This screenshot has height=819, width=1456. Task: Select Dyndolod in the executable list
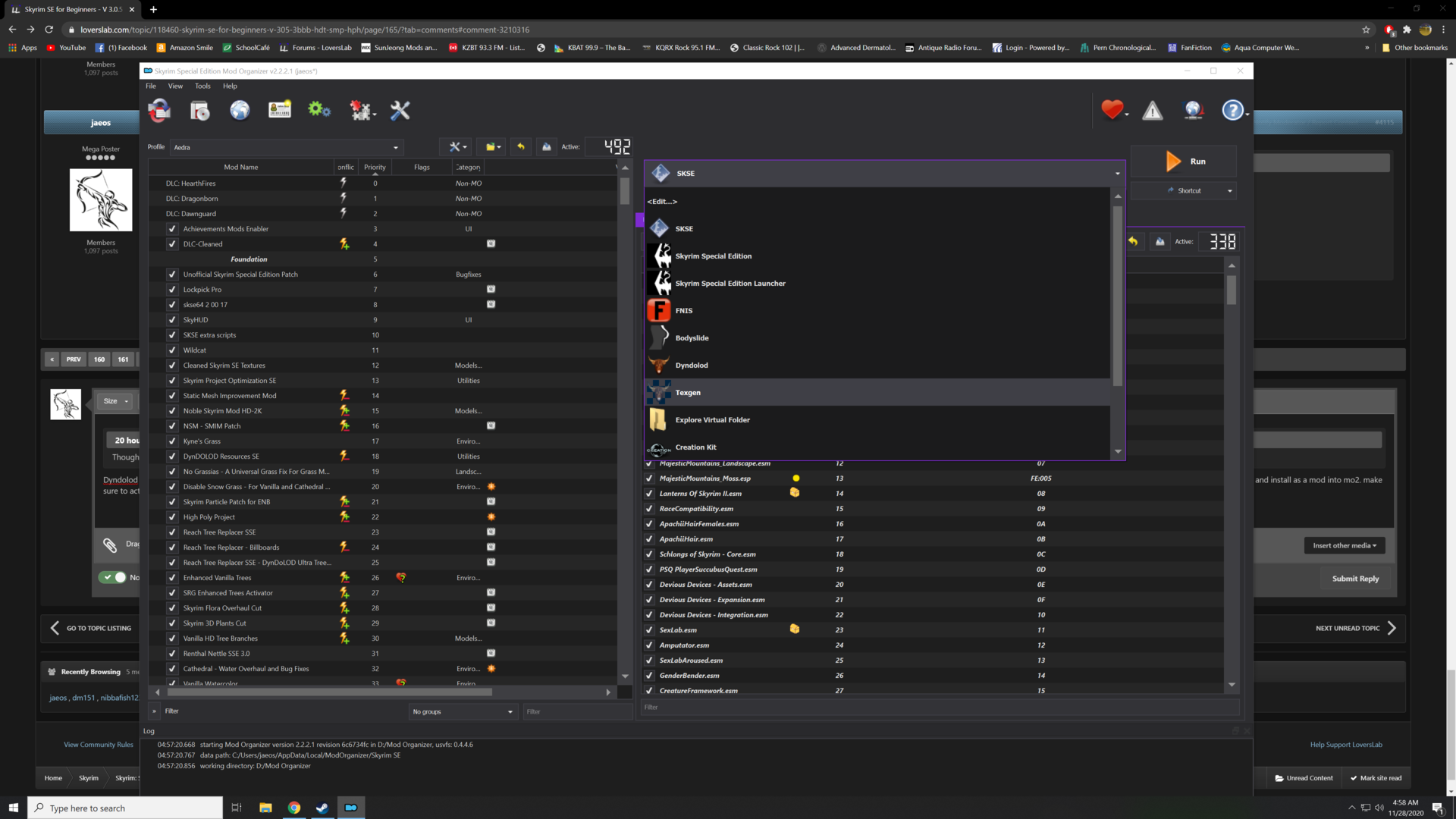tap(877, 365)
